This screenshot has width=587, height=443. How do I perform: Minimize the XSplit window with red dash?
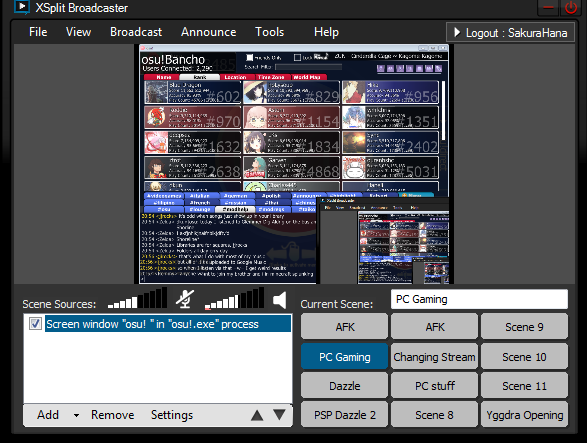pos(548,7)
